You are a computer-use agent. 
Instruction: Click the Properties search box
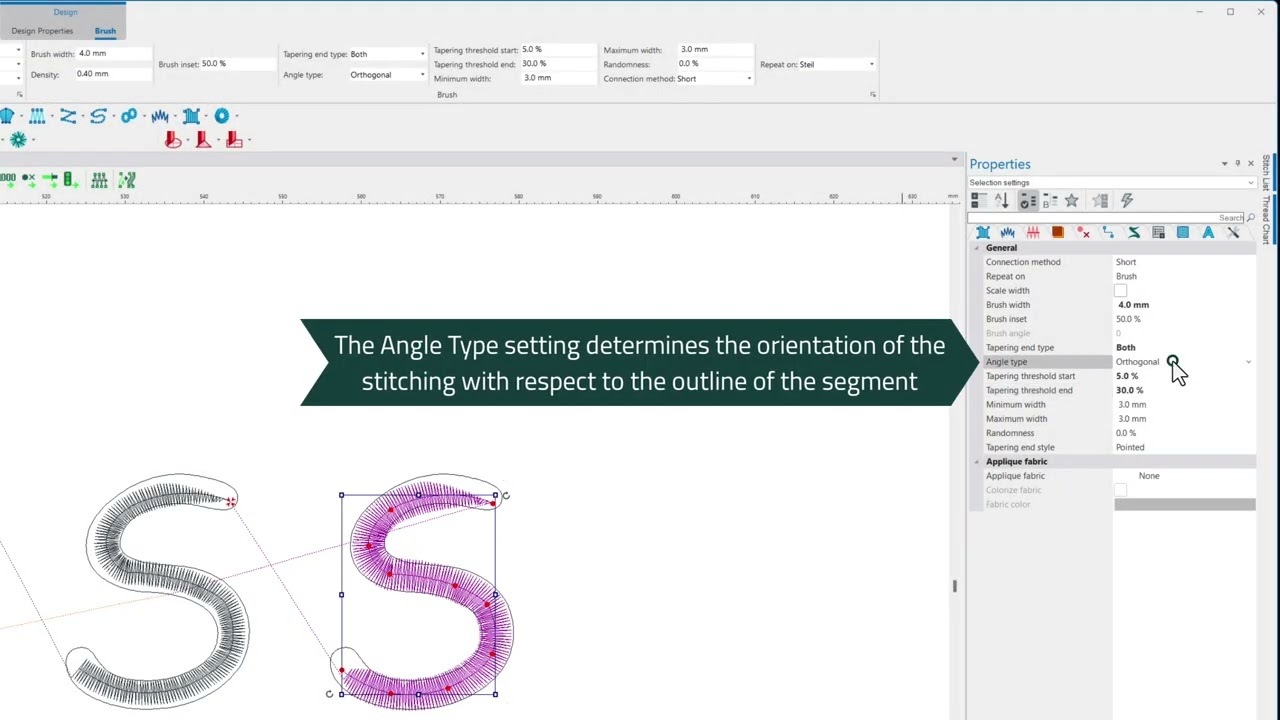[1105, 217]
